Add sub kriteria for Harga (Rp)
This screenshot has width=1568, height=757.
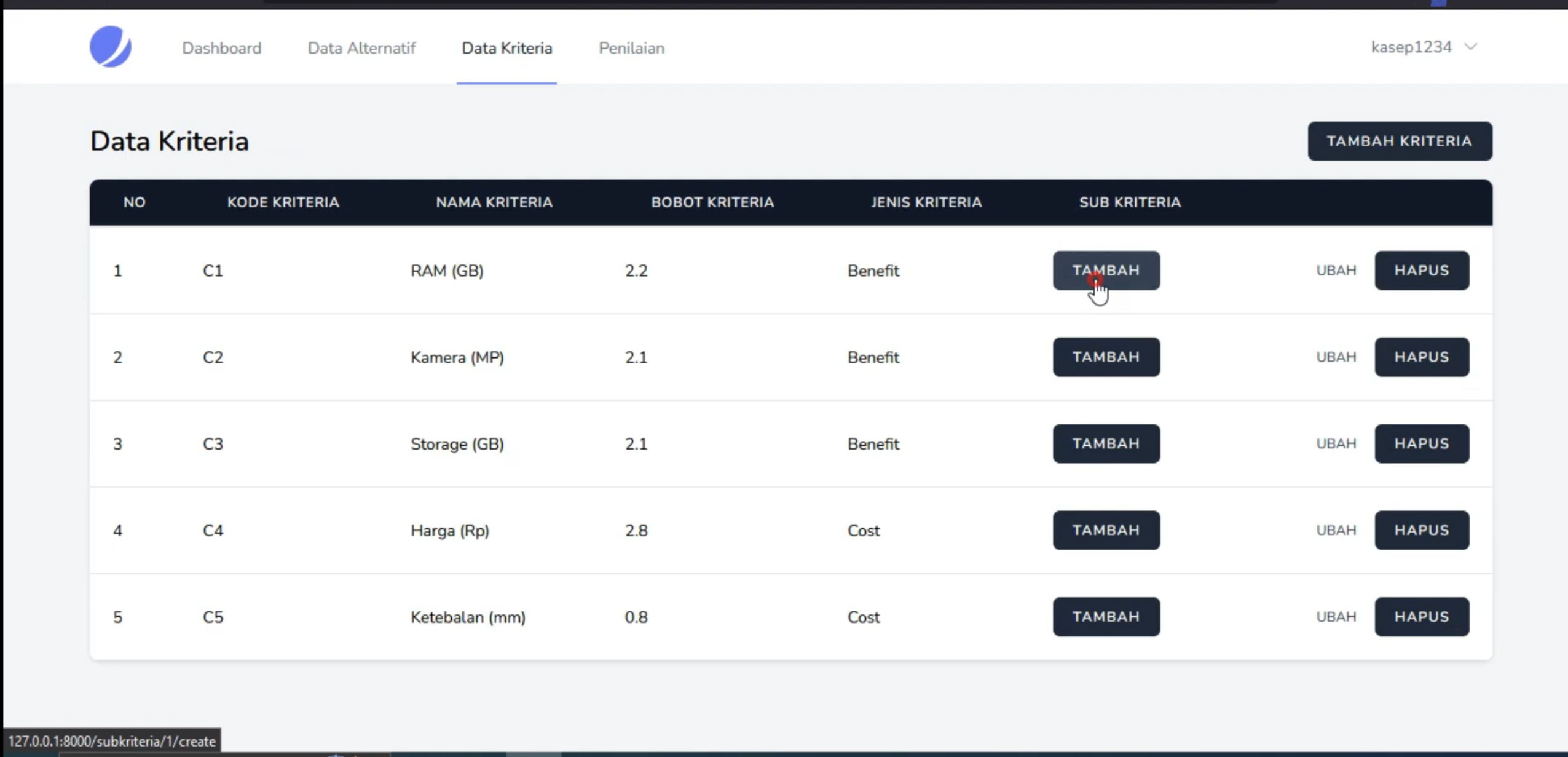[x=1106, y=530]
